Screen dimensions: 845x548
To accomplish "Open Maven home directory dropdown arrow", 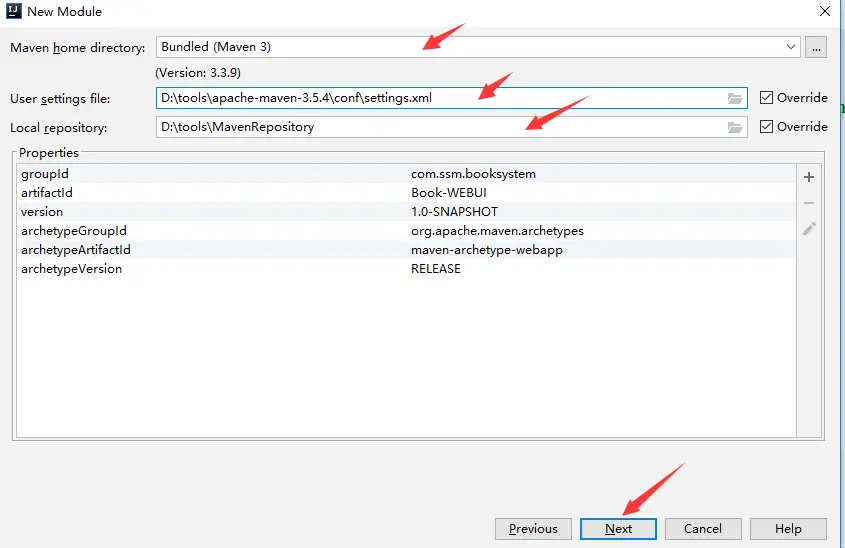I will pos(790,47).
